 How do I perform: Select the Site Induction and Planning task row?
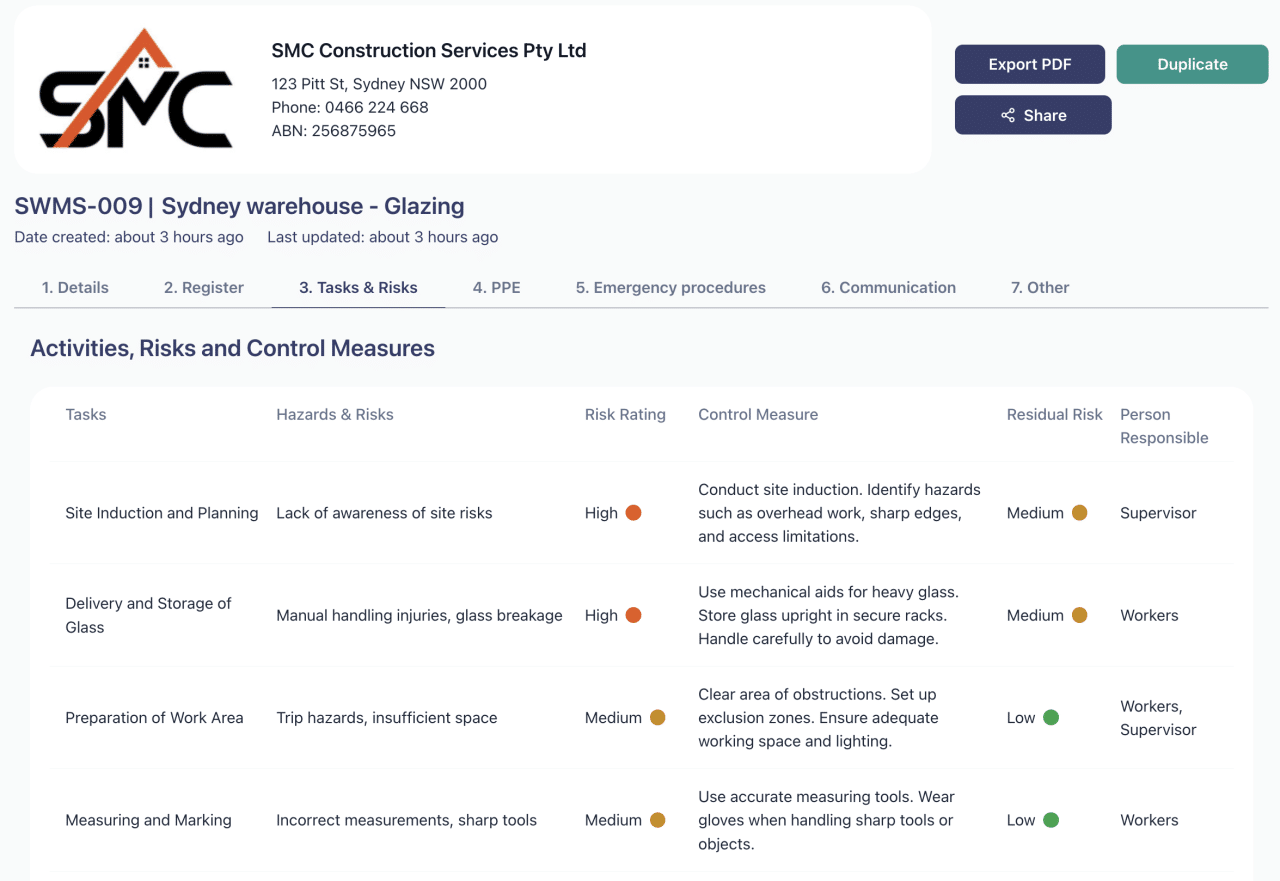click(162, 513)
